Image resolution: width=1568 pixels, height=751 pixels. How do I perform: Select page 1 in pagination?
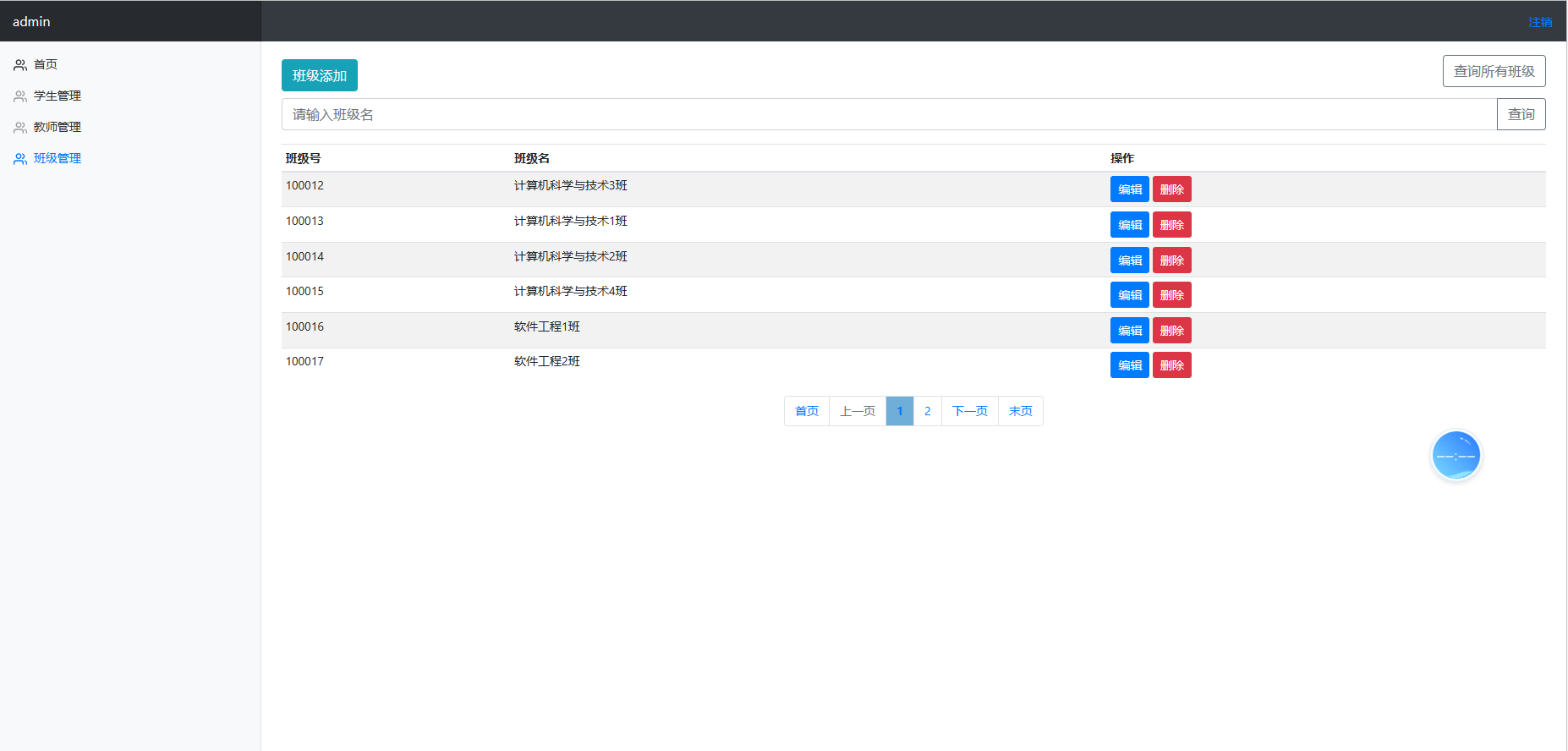click(900, 411)
